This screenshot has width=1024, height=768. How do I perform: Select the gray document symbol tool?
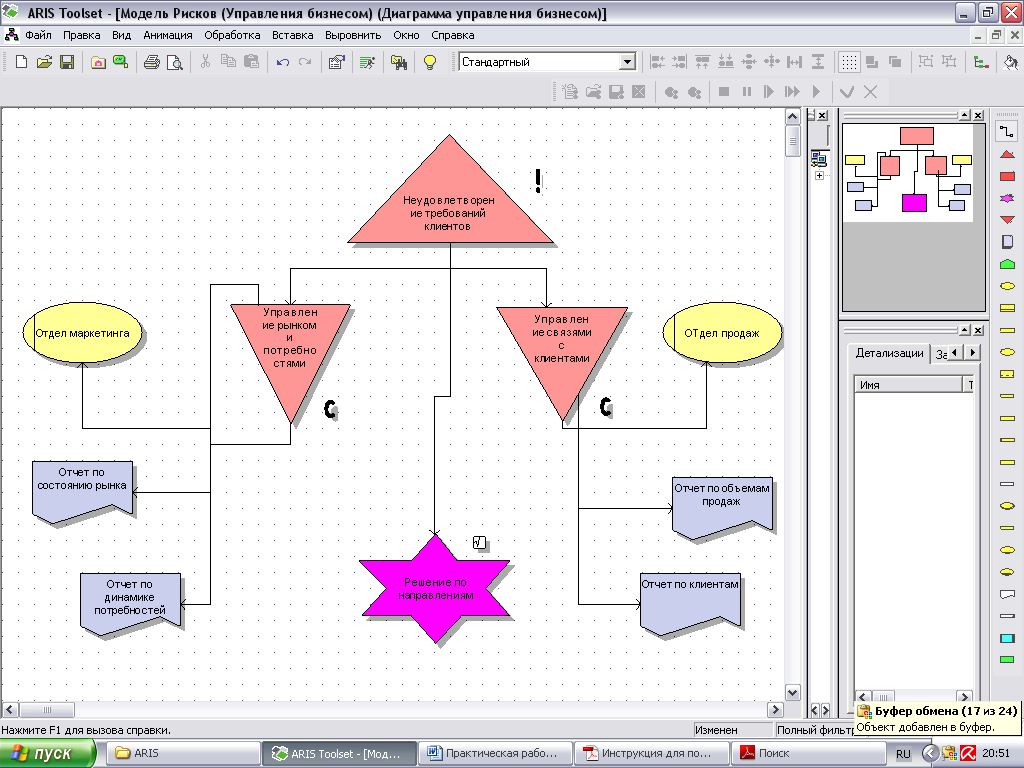pos(1007,242)
